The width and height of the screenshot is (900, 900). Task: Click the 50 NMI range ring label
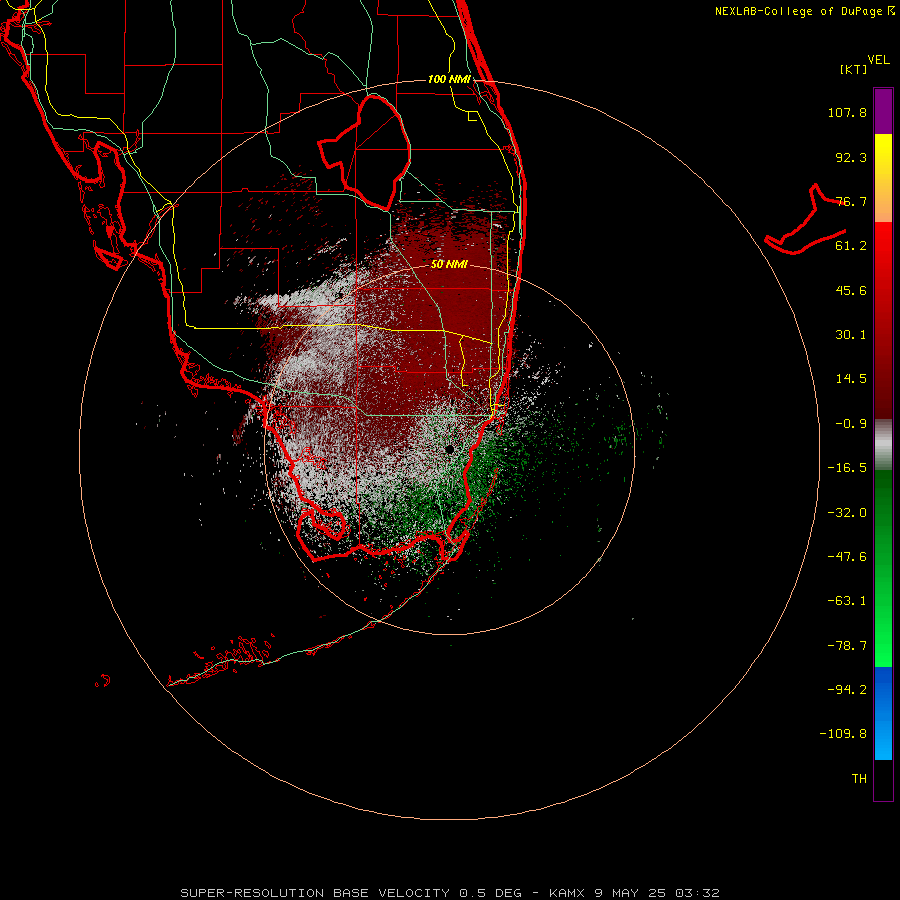pyautogui.click(x=449, y=265)
